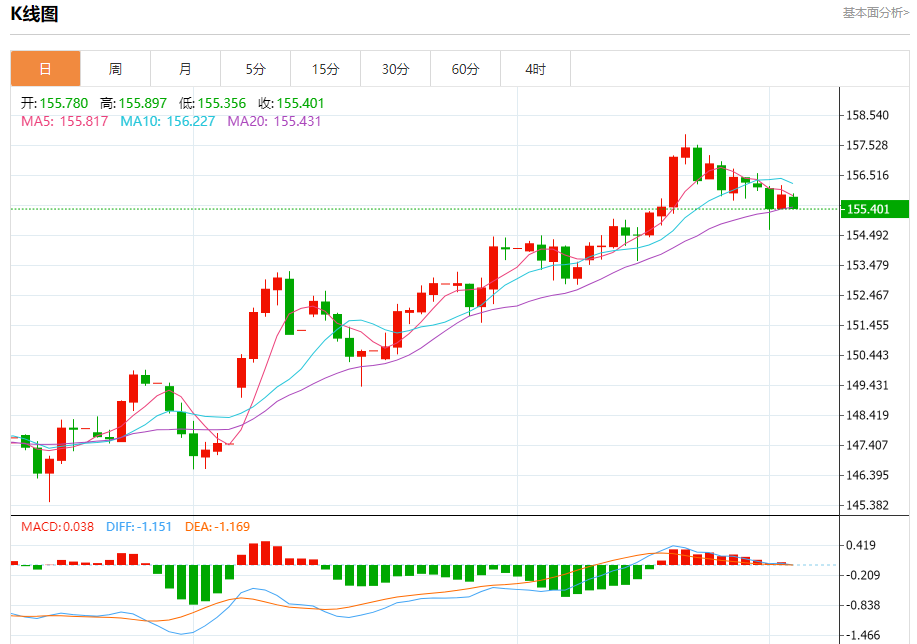Click the MA5 indicator label
917x644 pixels.
pos(64,121)
